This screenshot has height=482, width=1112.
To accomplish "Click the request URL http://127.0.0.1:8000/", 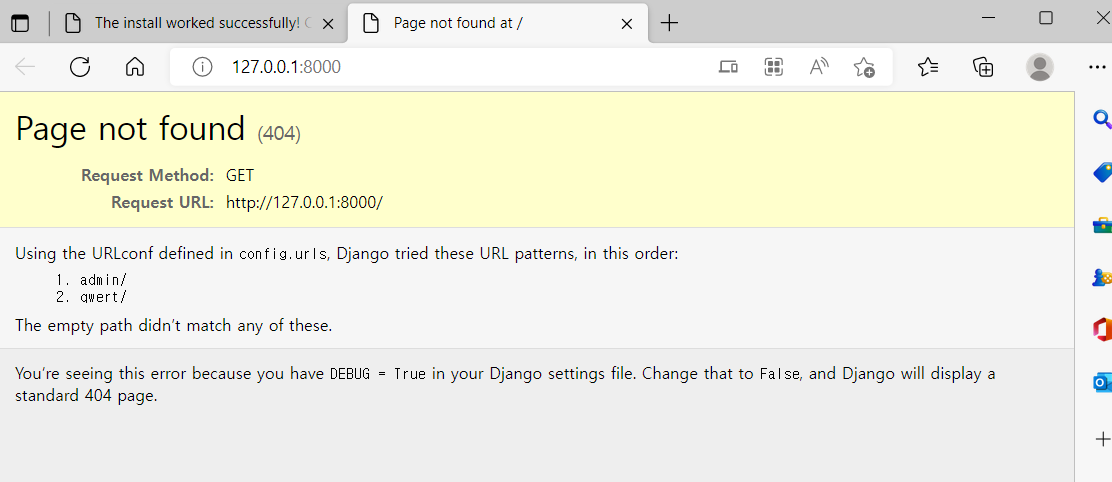I will 304,203.
